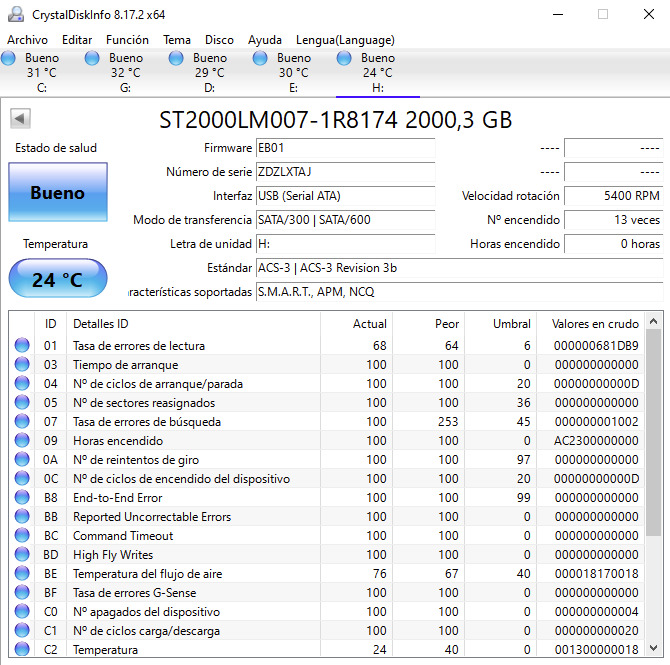Open the Tema menu
The image size is (670, 665).
(x=177, y=40)
